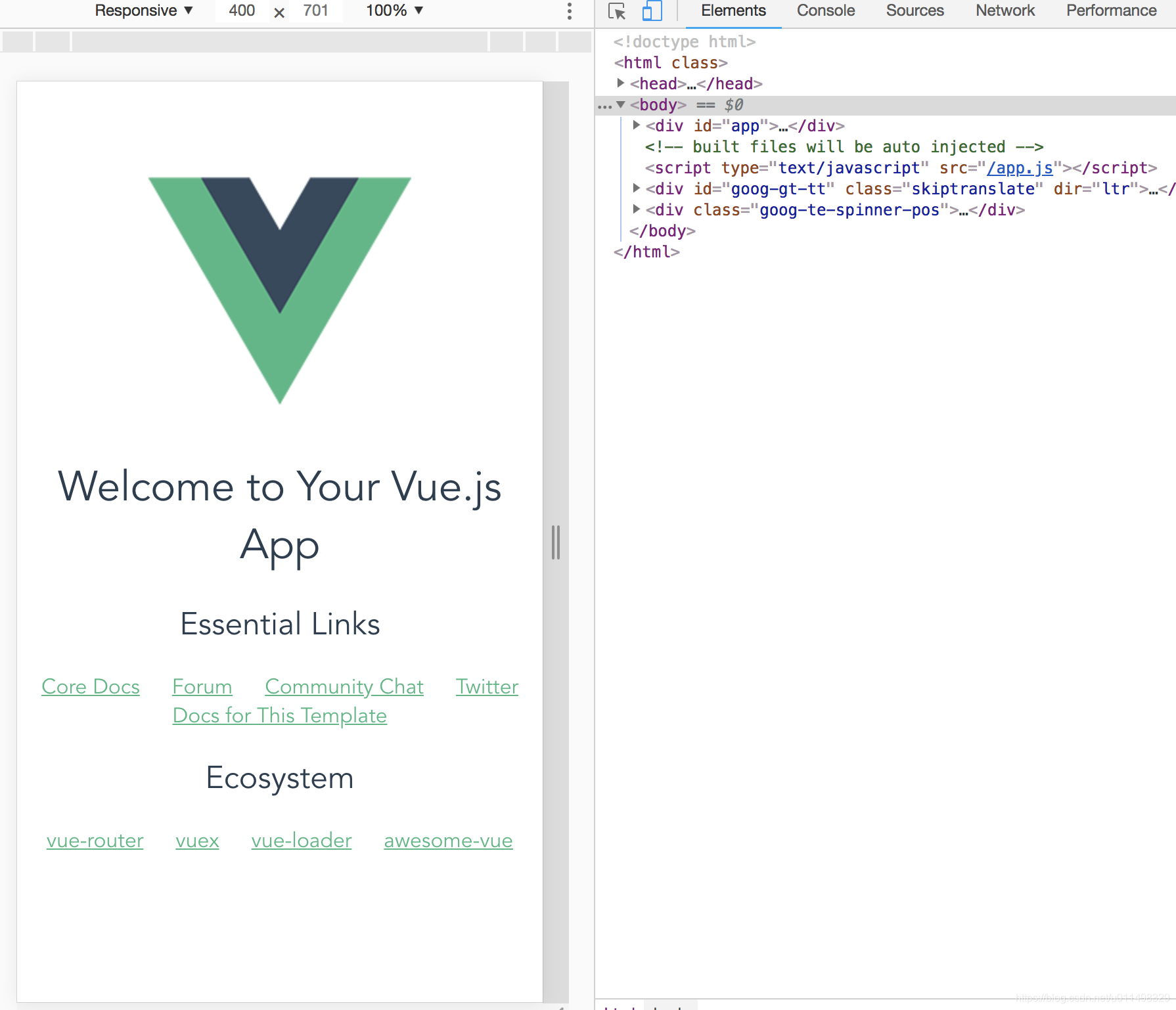Open the Responsive device dropdown
1176x1010 pixels.
coord(144,11)
